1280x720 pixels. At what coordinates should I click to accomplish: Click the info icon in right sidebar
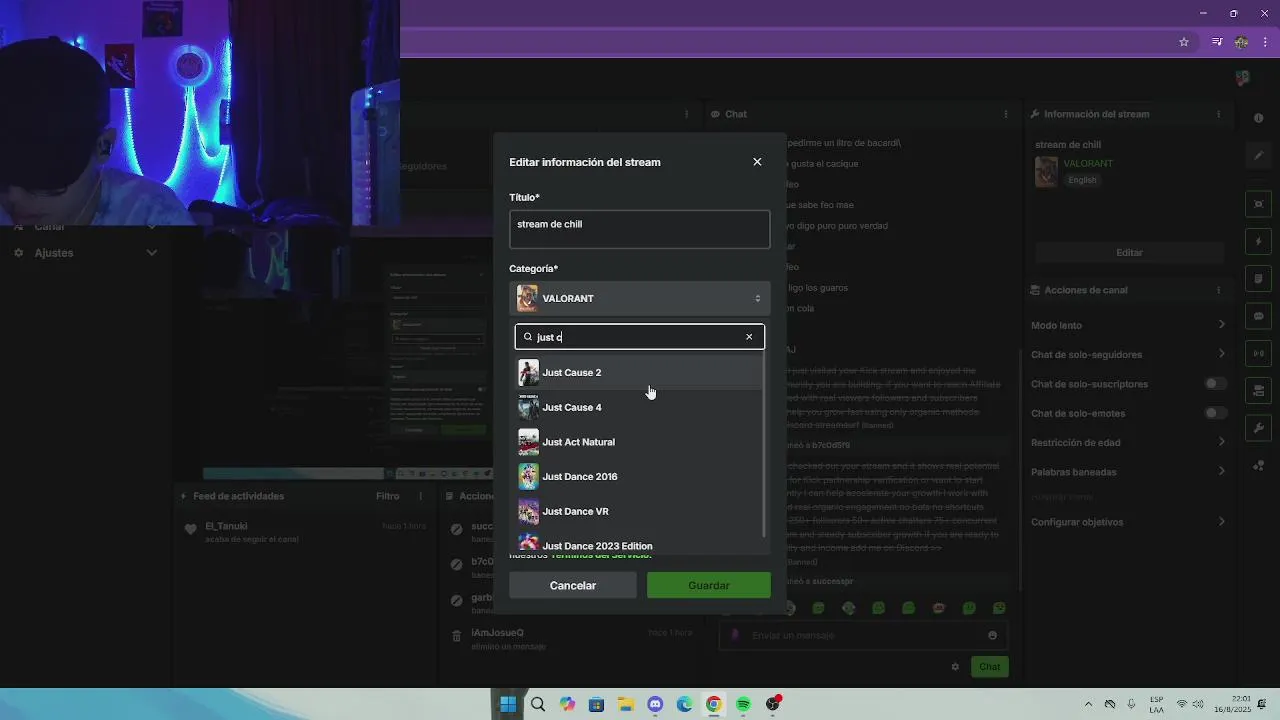1258,118
